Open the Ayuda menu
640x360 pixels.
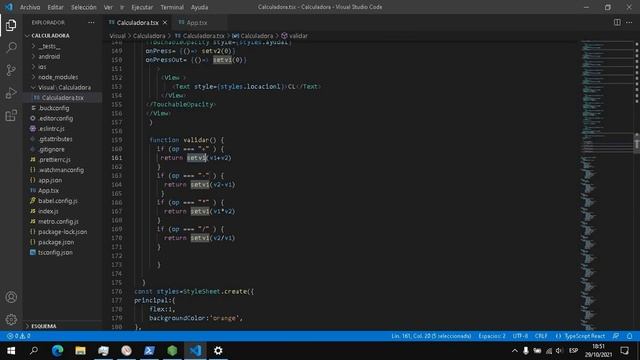(200, 7)
